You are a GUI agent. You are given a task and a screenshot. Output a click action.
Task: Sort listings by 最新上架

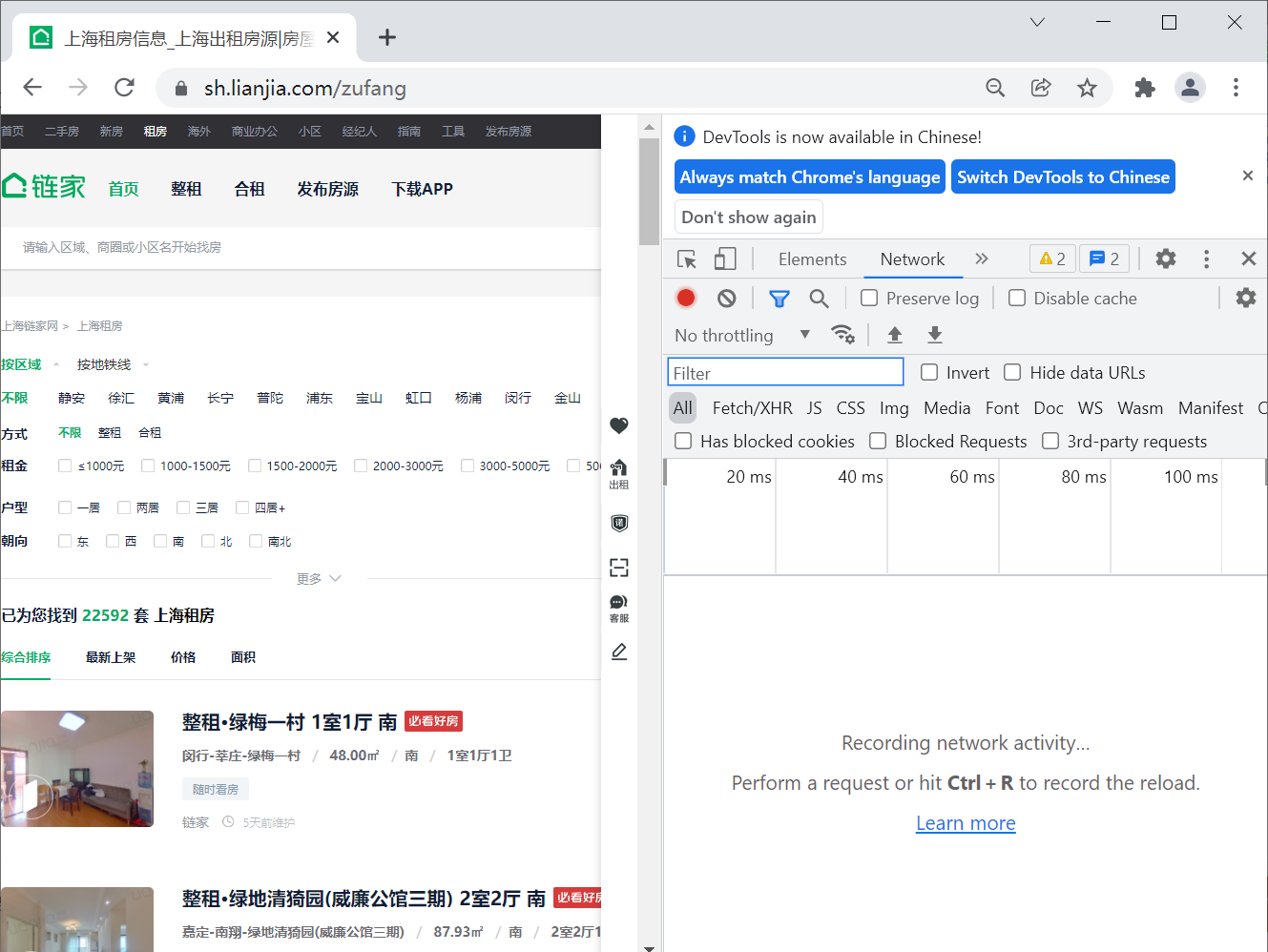tap(111, 657)
